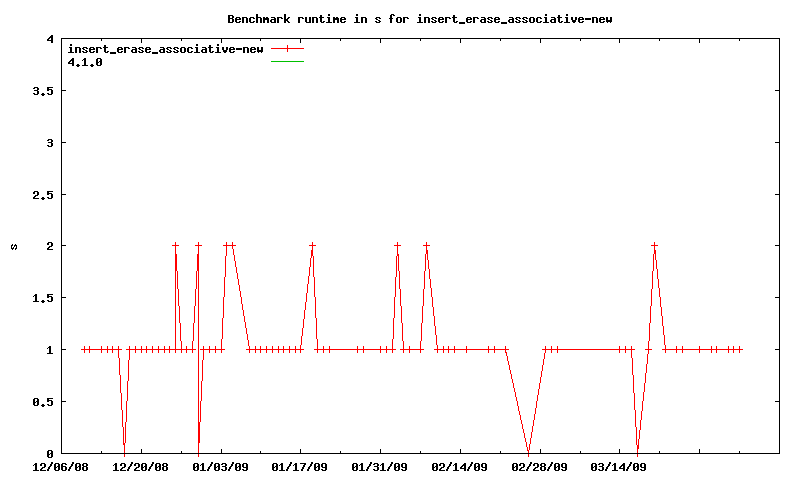Click the '01/31/09' x-axis date label
800x480 pixels.
pyautogui.click(x=380, y=466)
